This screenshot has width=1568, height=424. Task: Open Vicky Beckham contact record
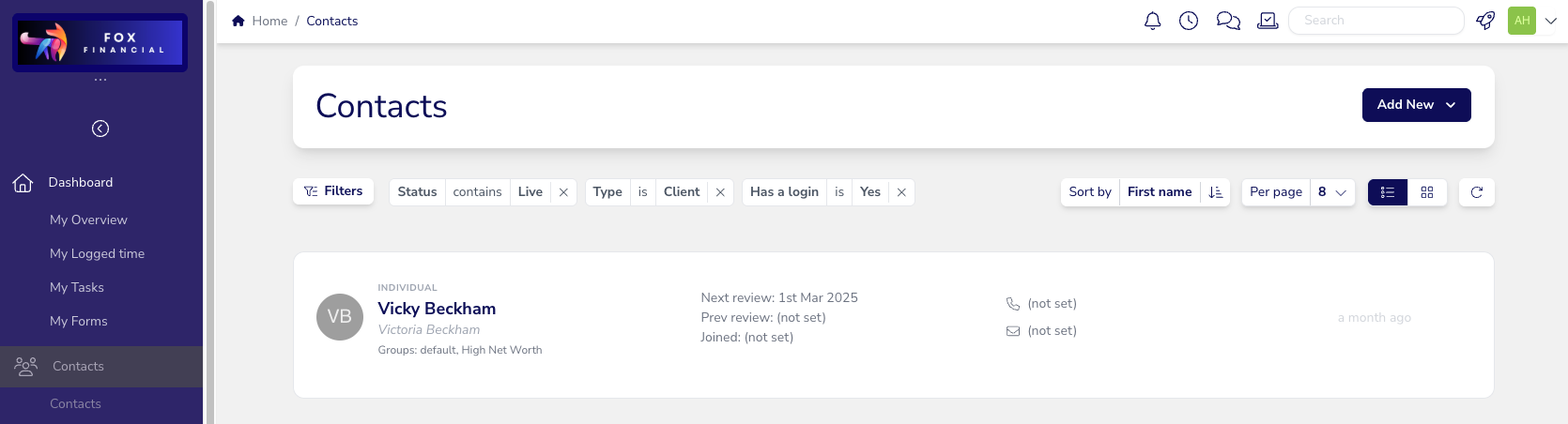(x=437, y=309)
